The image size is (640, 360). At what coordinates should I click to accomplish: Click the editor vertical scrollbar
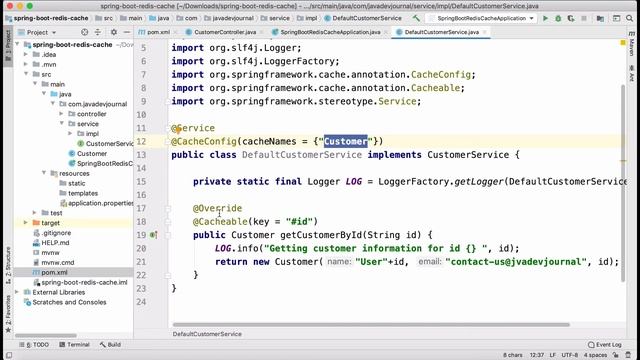(x=623, y=184)
